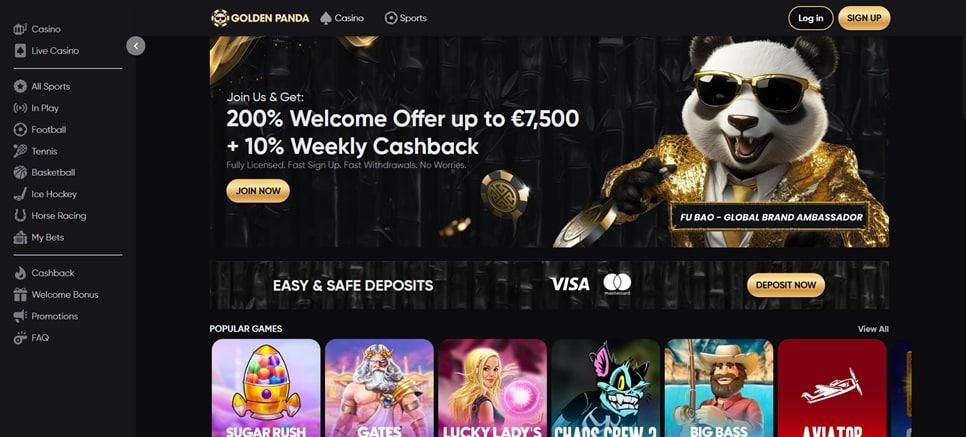View My Bets page

pyautogui.click(x=39, y=237)
